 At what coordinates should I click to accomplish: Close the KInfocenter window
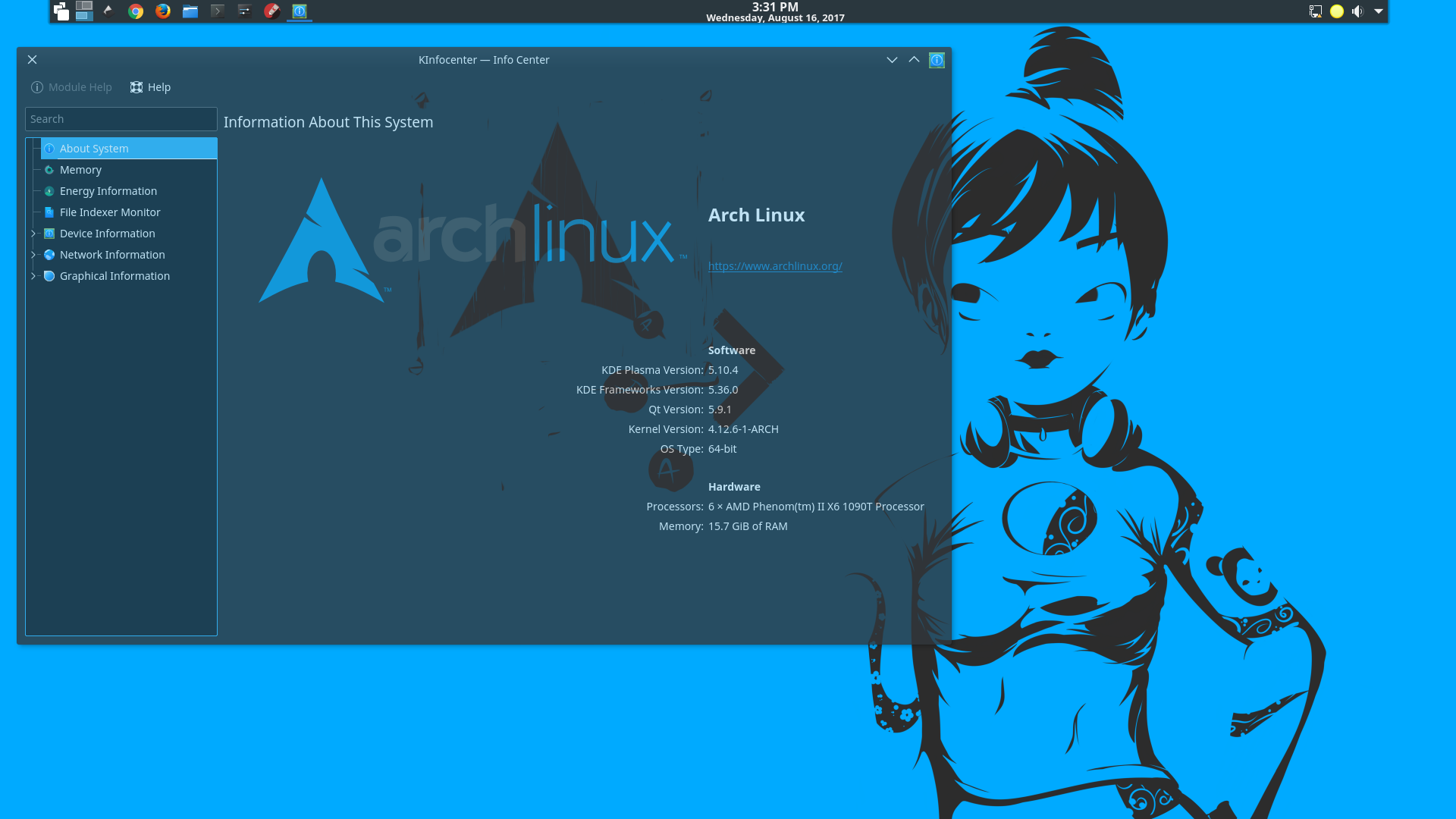32,60
